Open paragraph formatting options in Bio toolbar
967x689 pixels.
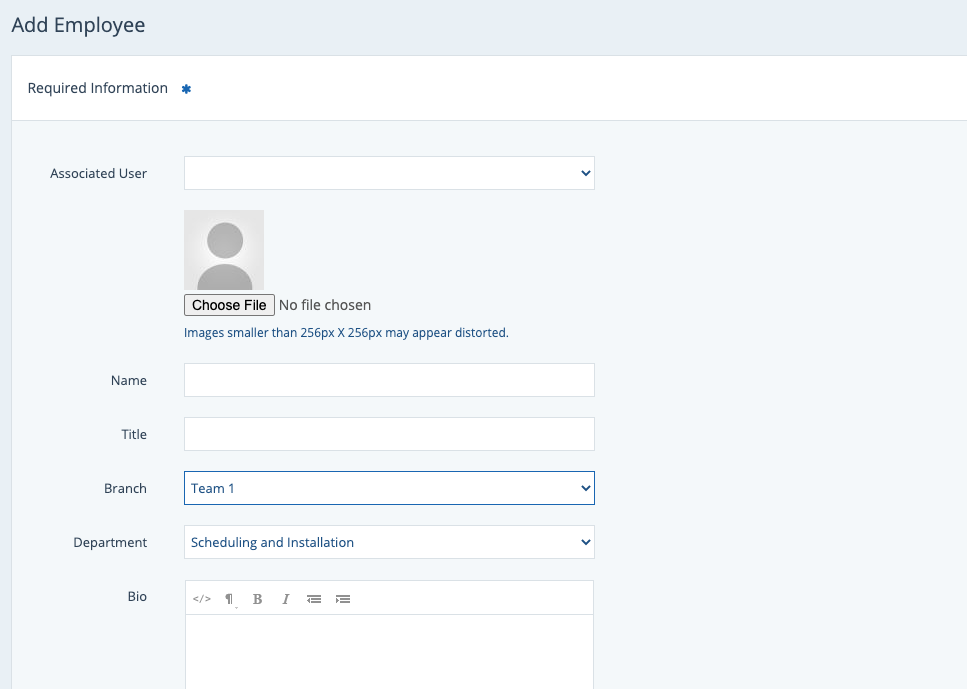(x=229, y=599)
